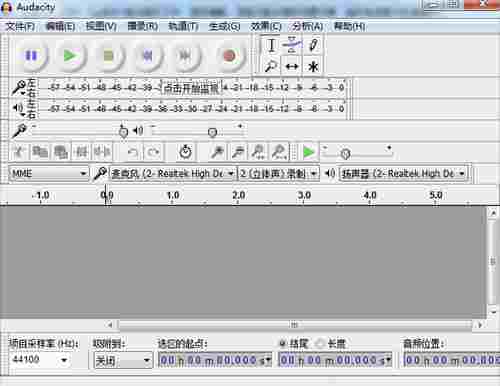
Task: Click the Paste icon in edit toolbar
Action: click(61, 152)
